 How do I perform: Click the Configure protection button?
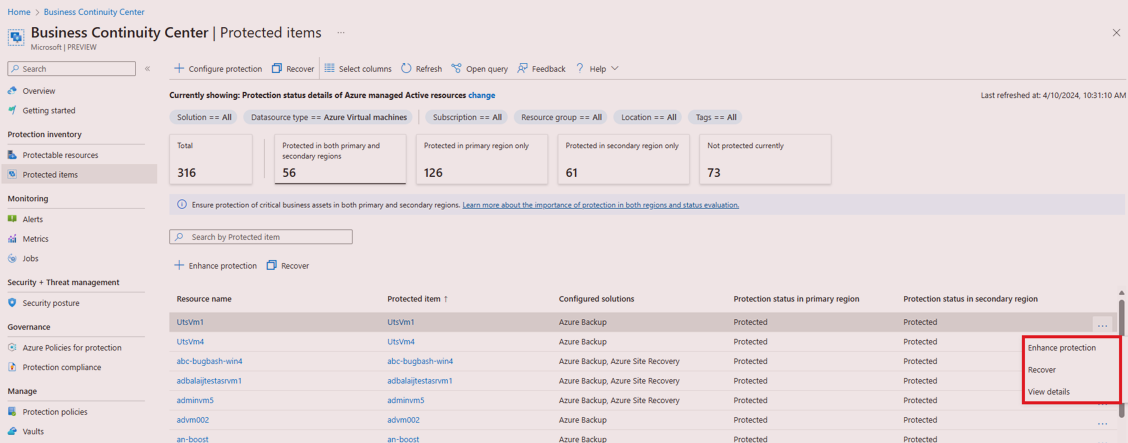218,69
